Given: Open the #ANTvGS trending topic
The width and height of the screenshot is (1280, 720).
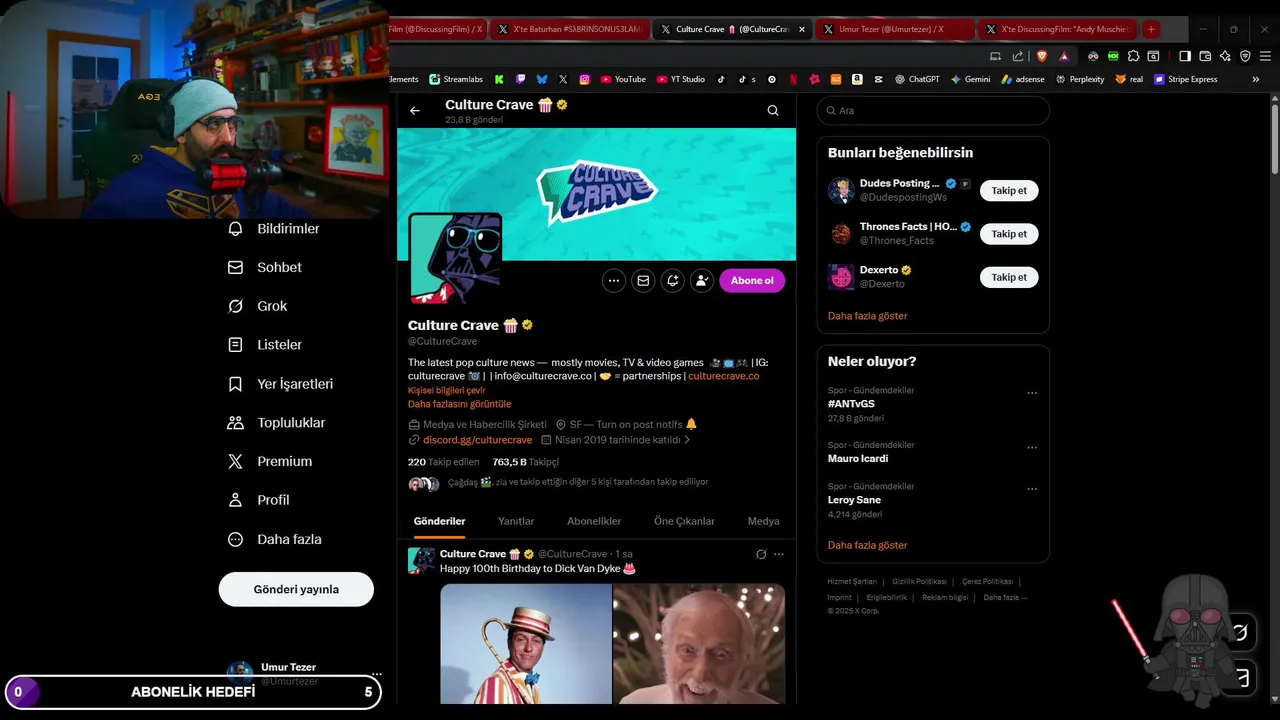Looking at the screenshot, I should point(851,404).
